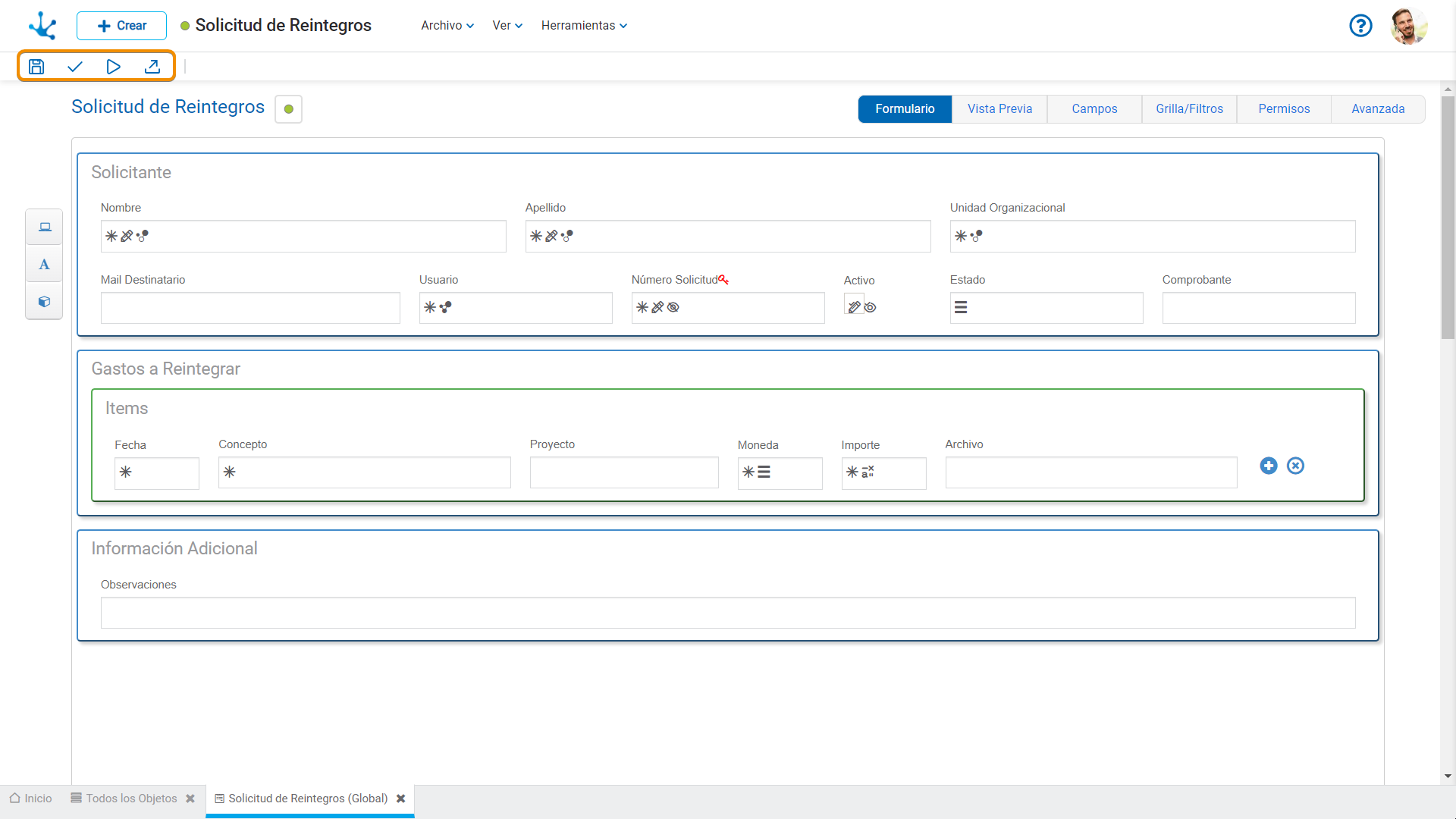Viewport: 1456px width, 819px height.
Task: Remove Items row with circled X icon
Action: (x=1295, y=466)
